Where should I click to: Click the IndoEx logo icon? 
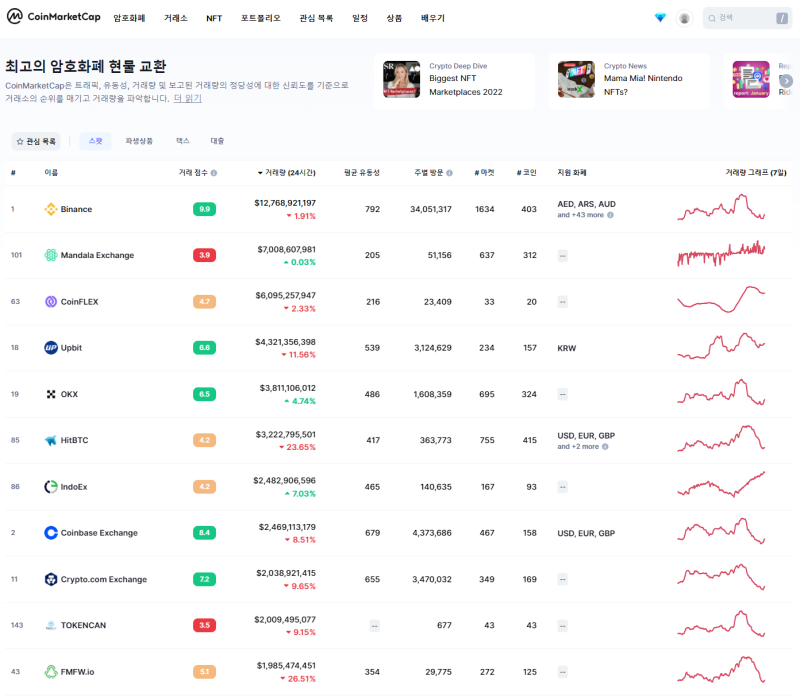51,487
